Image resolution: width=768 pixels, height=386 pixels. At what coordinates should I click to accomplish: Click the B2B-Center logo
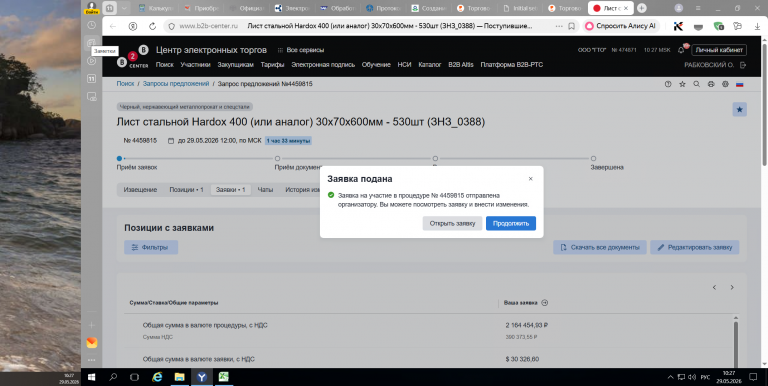(132, 57)
